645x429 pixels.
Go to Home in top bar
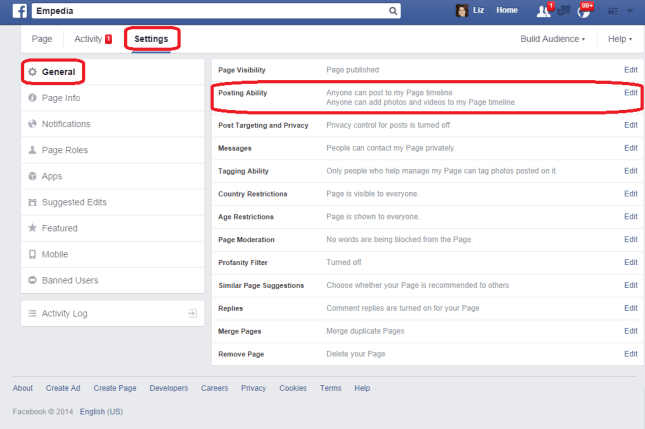pos(507,10)
